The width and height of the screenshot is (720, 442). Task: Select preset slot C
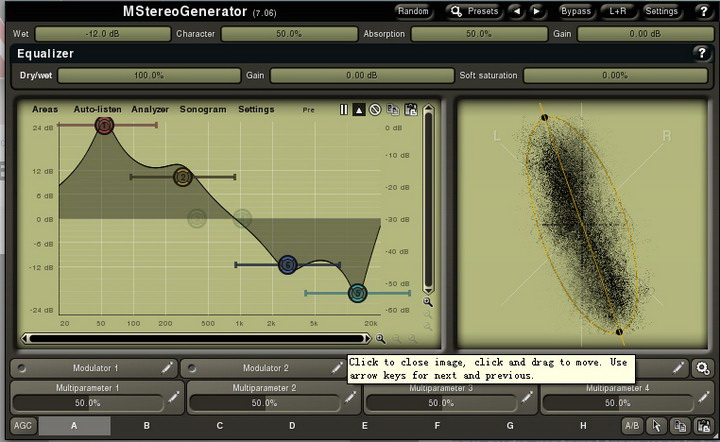[219, 426]
